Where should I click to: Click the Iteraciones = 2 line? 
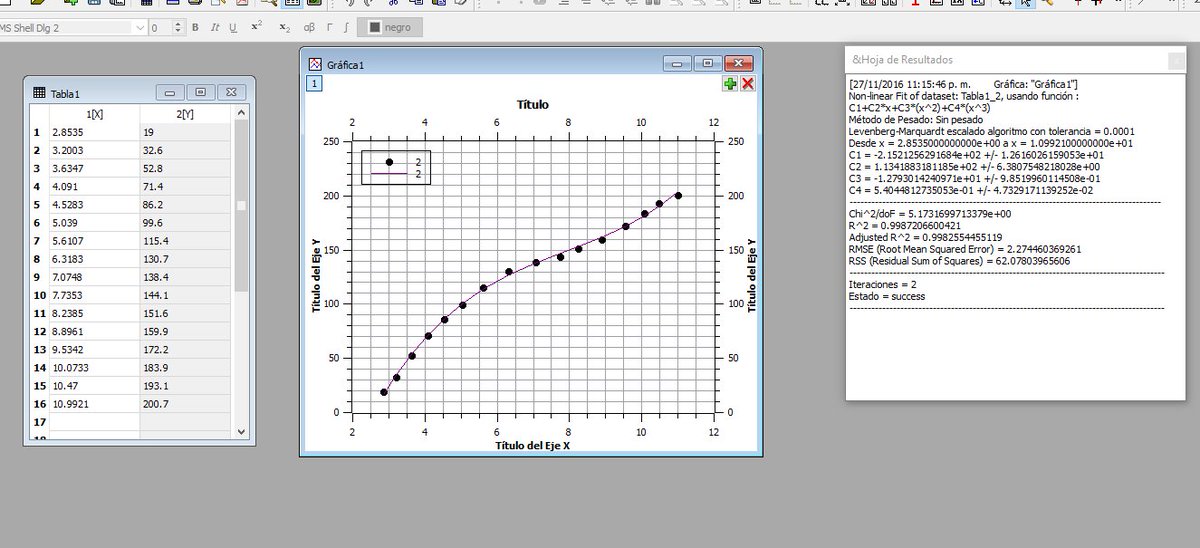click(882, 284)
